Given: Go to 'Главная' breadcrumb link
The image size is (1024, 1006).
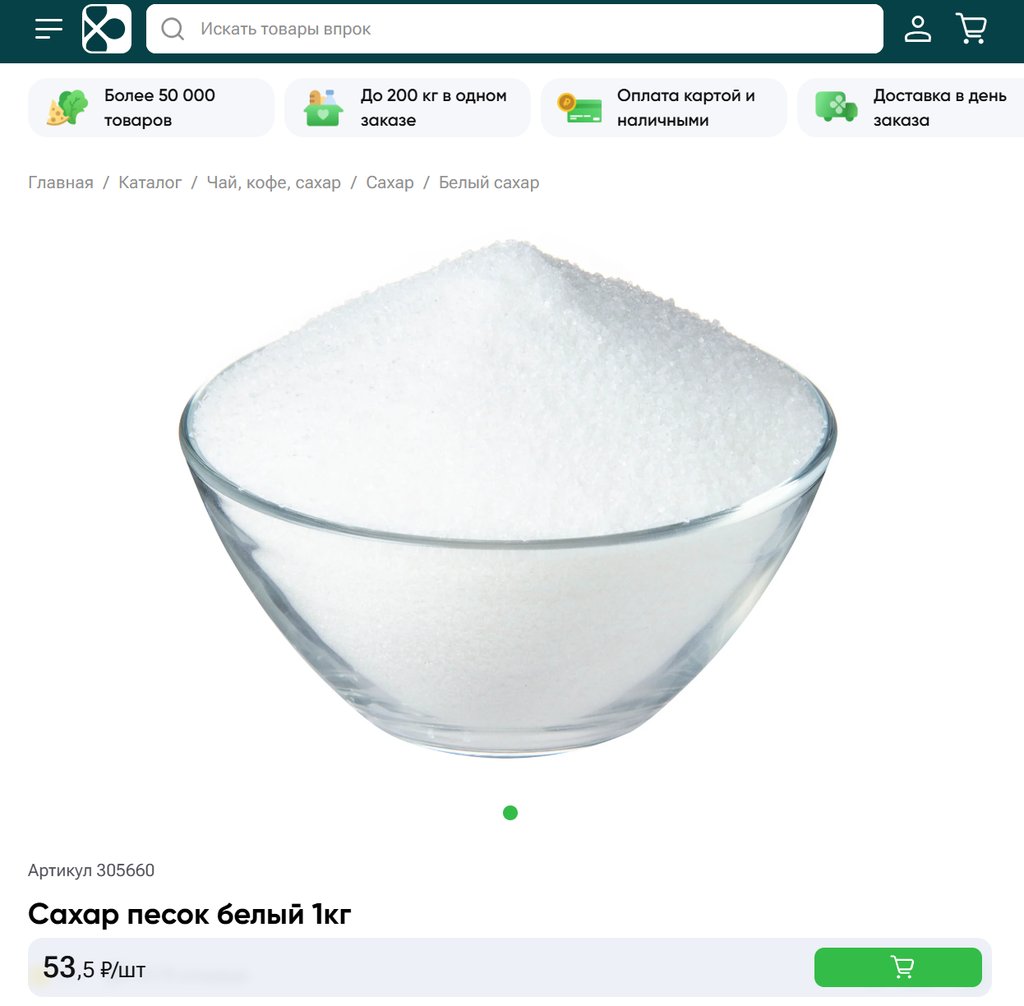Looking at the screenshot, I should 61,182.
